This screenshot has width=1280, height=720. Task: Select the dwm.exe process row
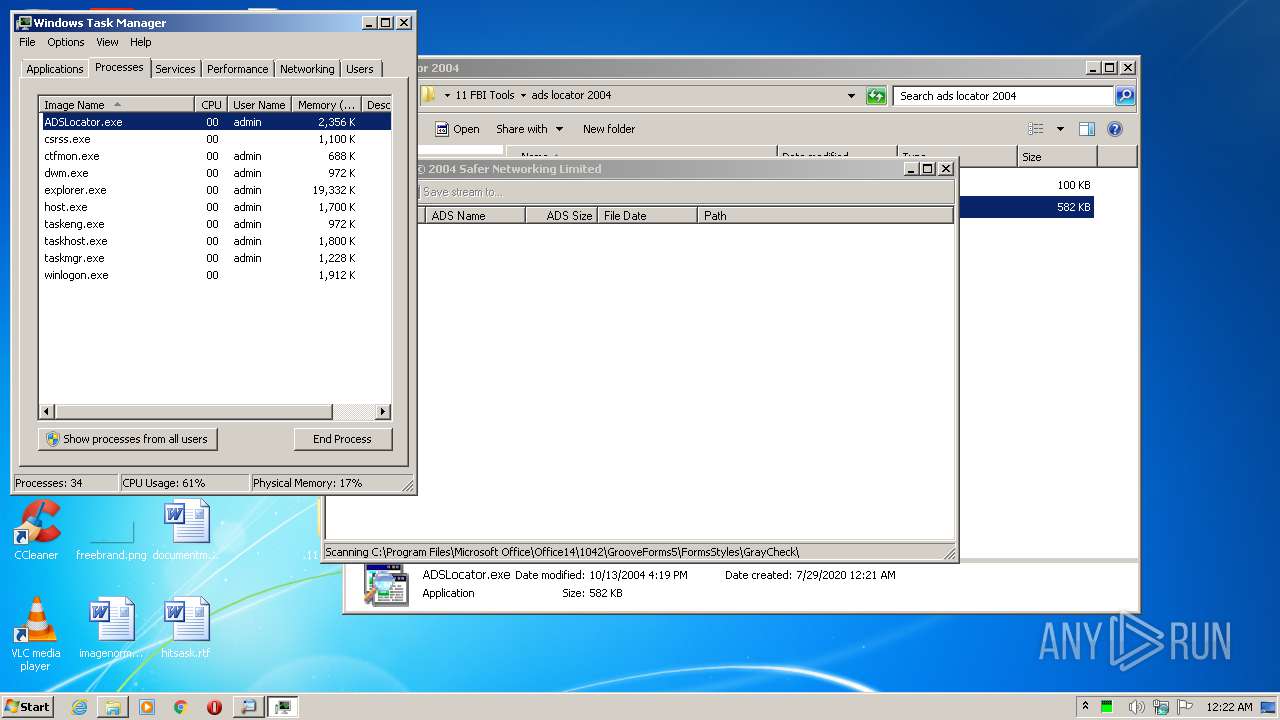coord(216,173)
